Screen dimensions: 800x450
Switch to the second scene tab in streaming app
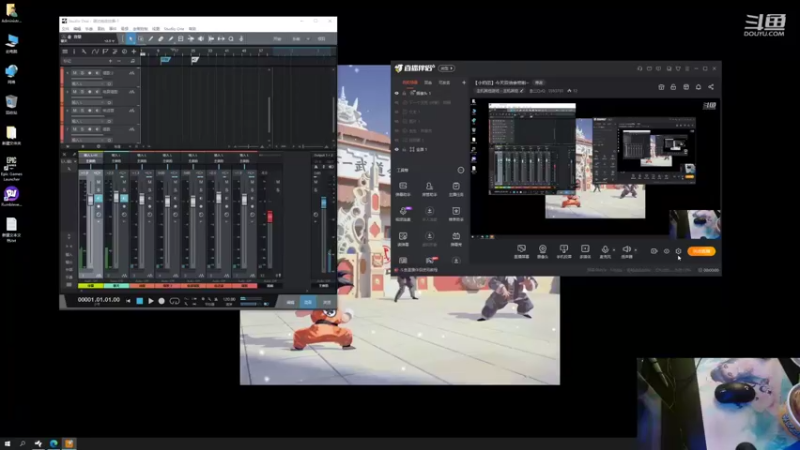pos(428,83)
